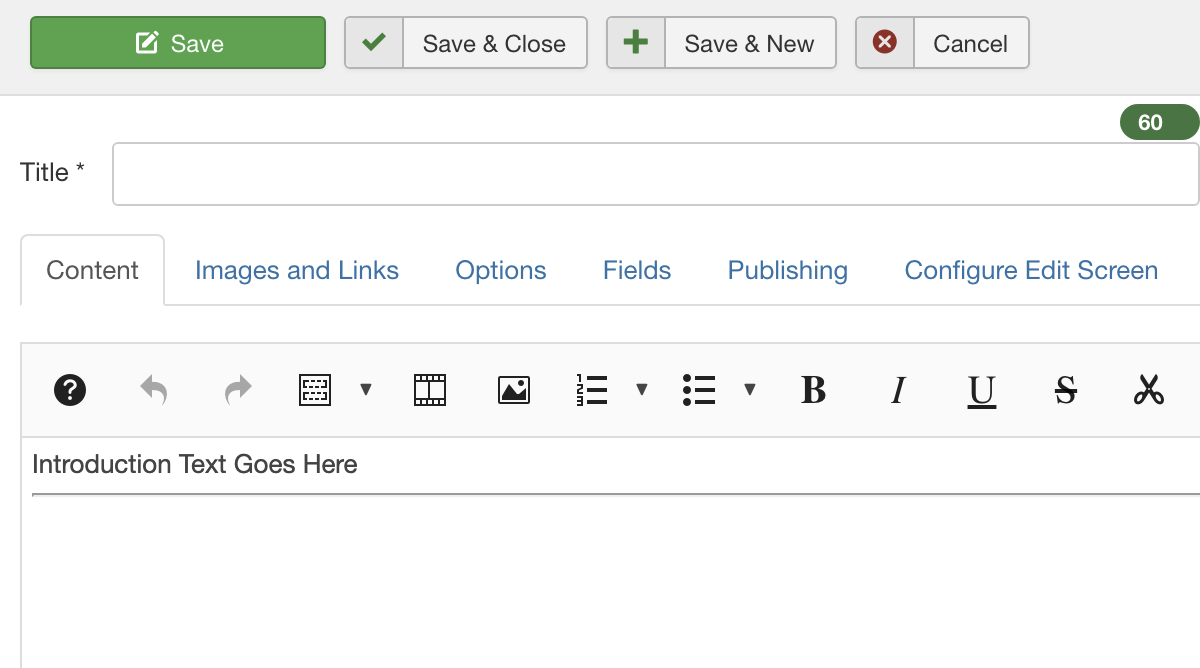1200x668 pixels.
Task: Click into the Title input field
Action: point(655,174)
